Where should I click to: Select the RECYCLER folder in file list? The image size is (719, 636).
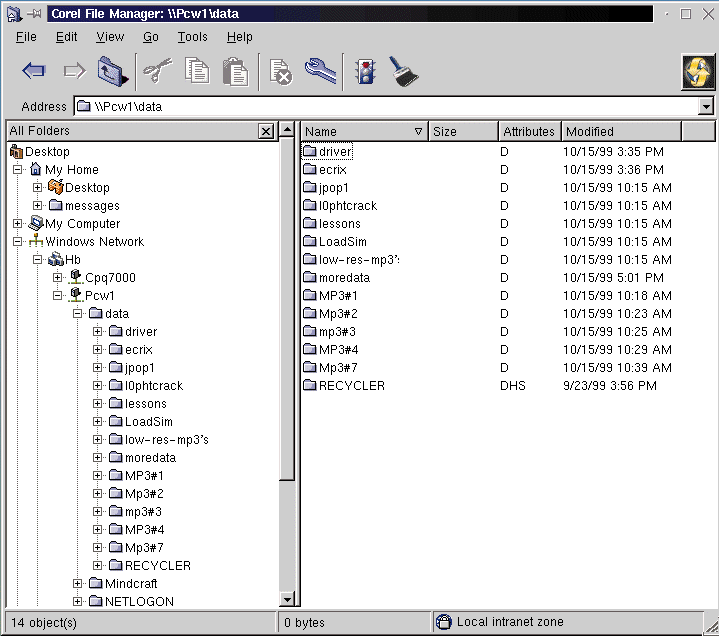[351, 386]
